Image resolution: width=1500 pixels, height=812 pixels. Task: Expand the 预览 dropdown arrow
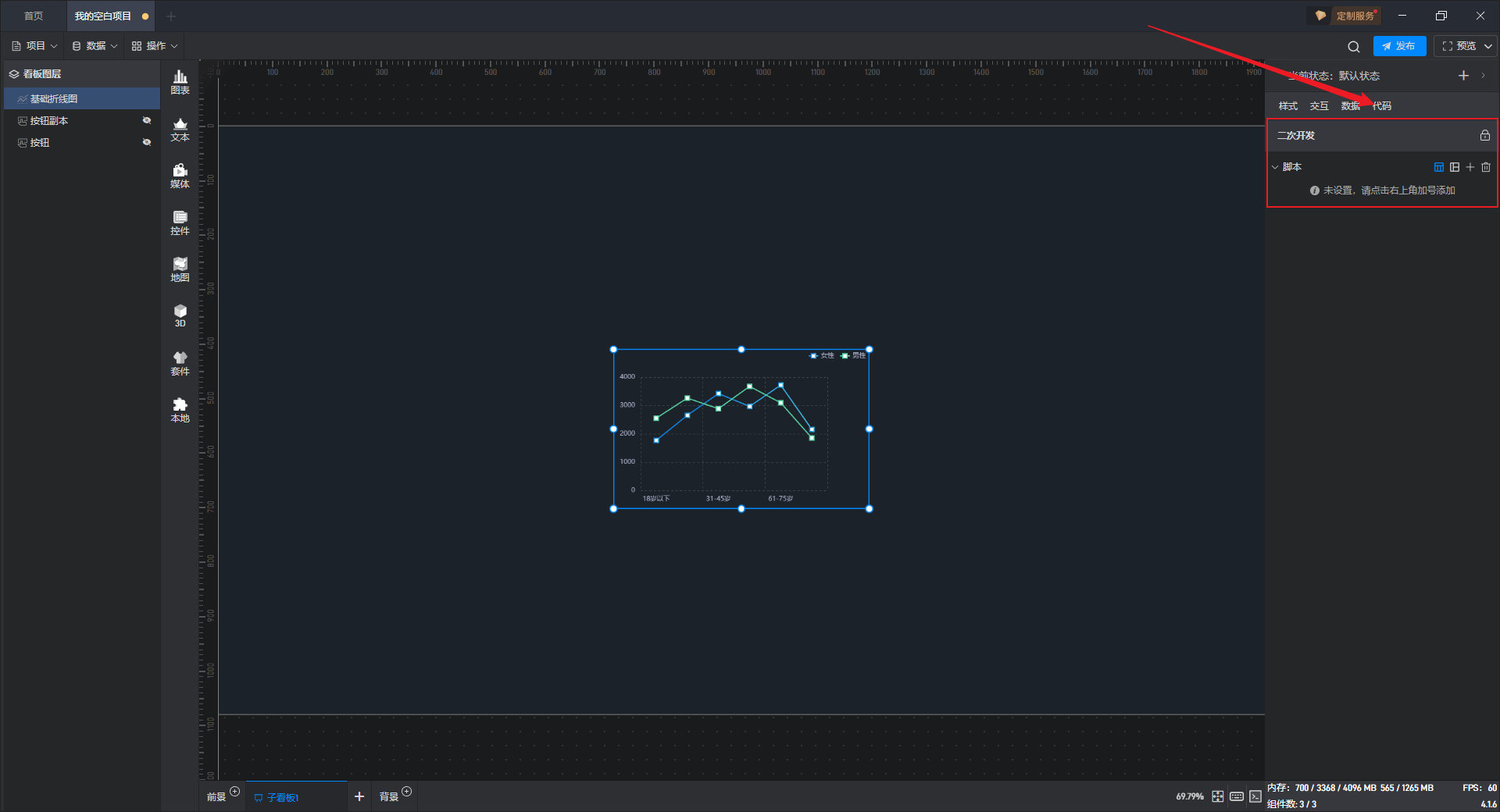(1488, 46)
